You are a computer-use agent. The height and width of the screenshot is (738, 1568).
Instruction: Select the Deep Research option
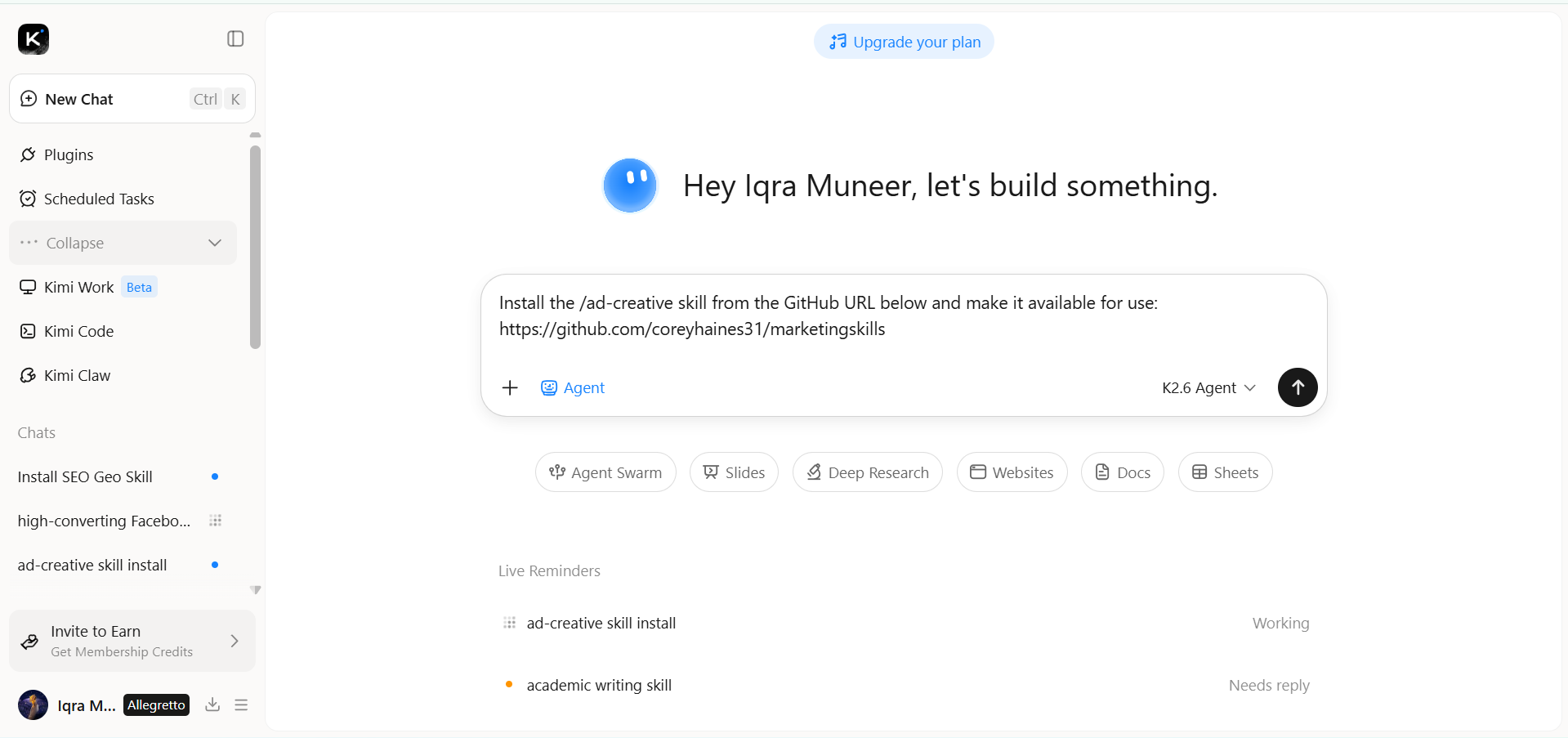pyautogui.click(x=868, y=472)
